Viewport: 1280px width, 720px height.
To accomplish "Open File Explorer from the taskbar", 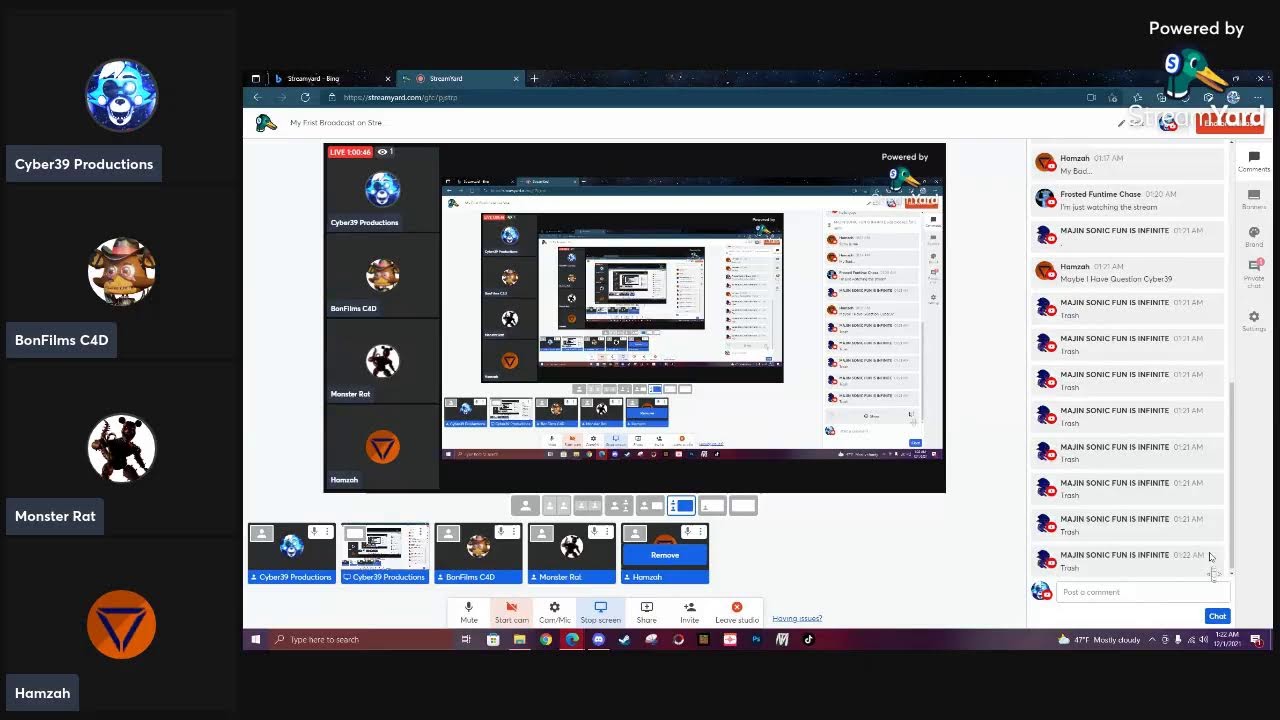I will coord(519,640).
